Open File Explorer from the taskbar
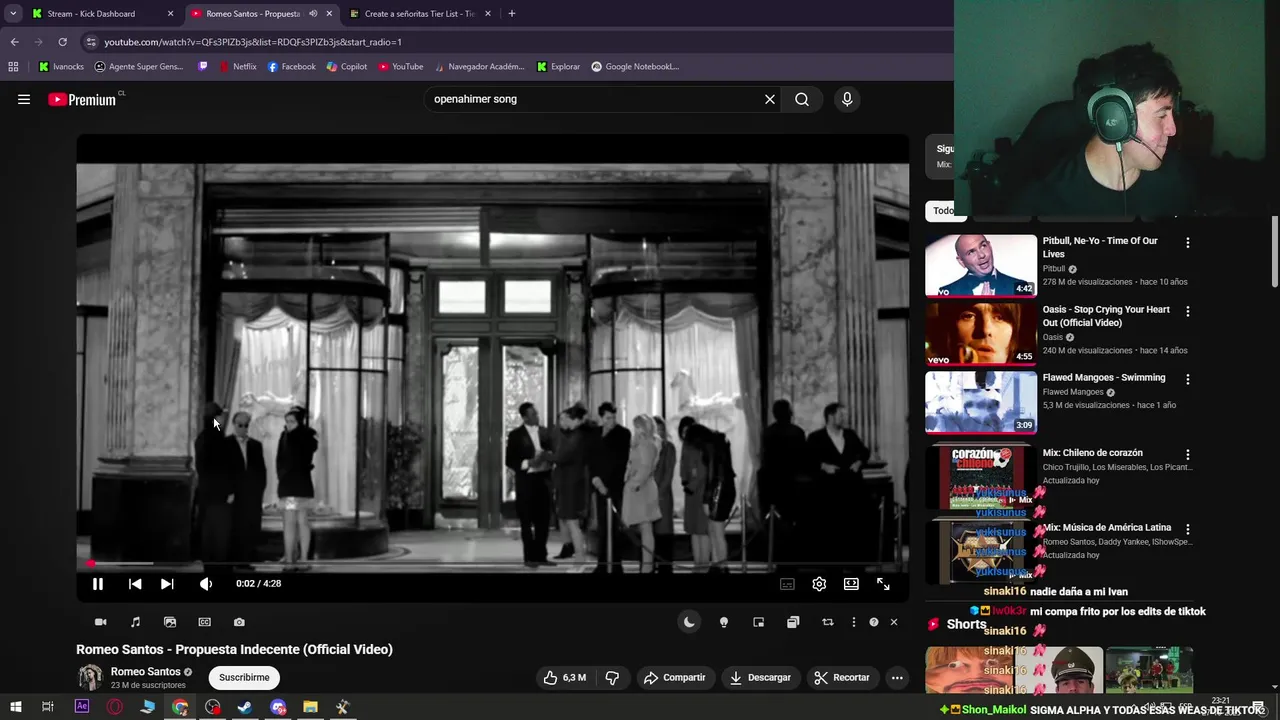The width and height of the screenshot is (1280, 720). point(310,707)
